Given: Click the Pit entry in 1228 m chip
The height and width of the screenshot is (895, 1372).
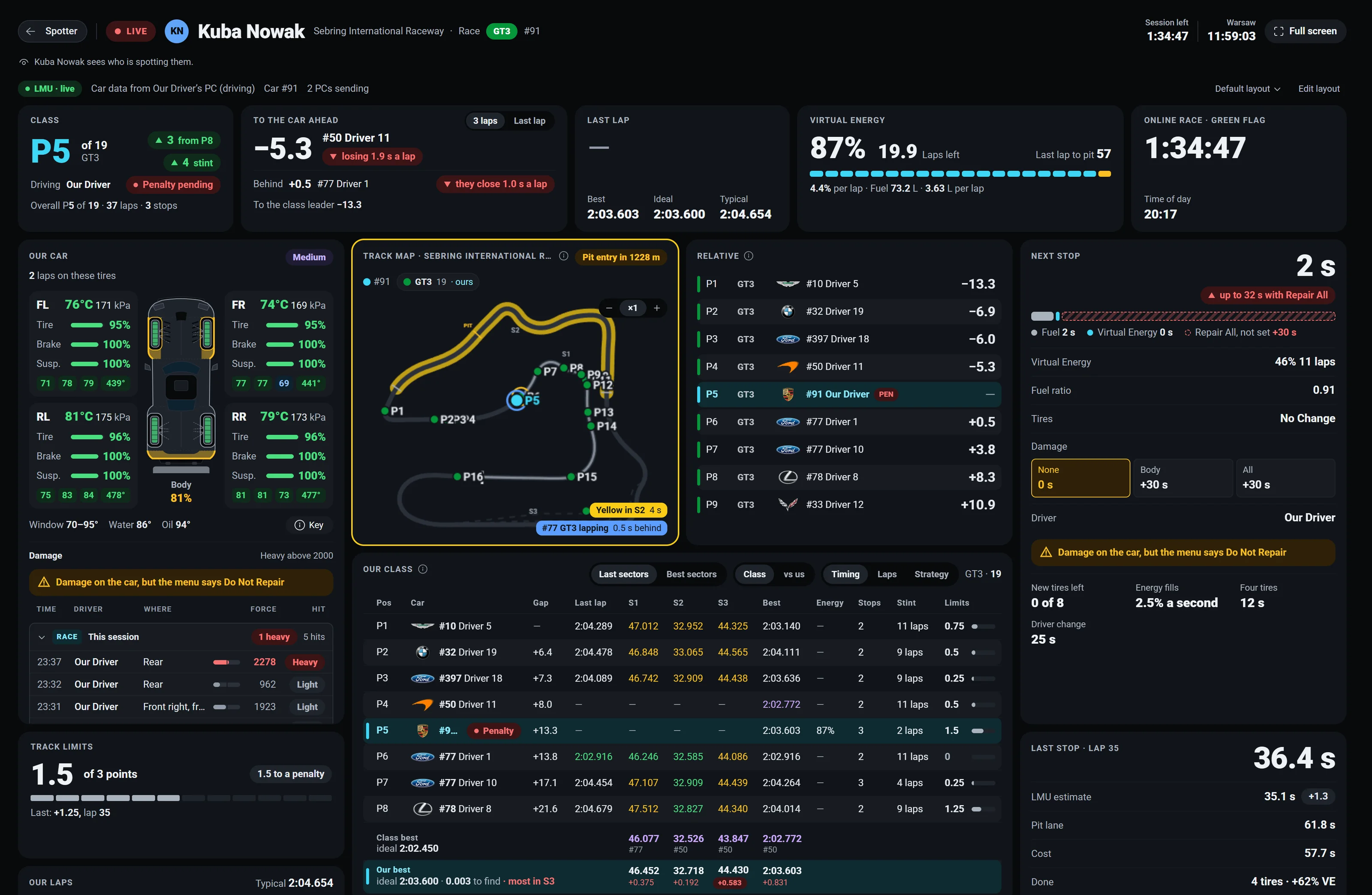Looking at the screenshot, I should coord(621,257).
